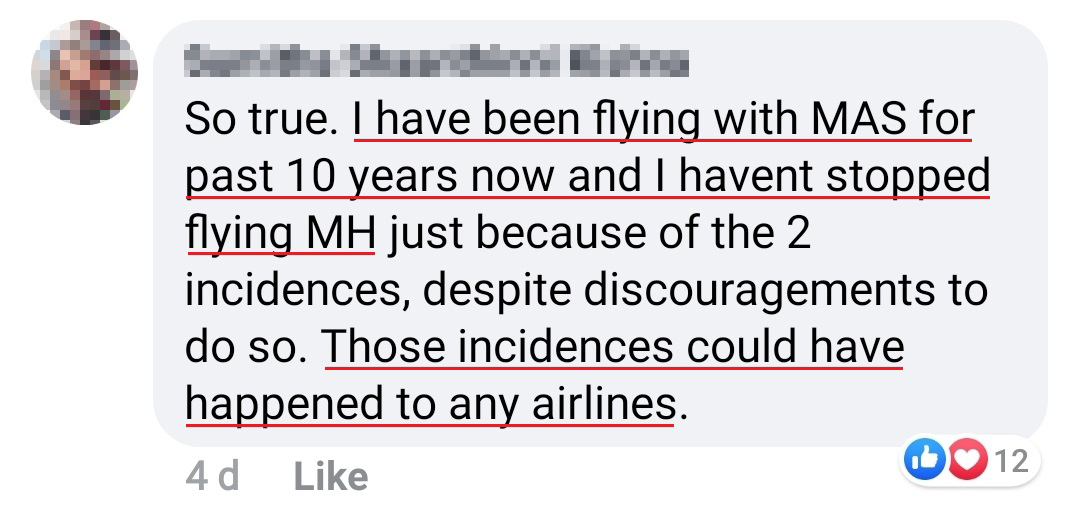Click the "So true." opening text
Image resolution: width=1080 pixels, height=507 pixels.
click(x=263, y=122)
